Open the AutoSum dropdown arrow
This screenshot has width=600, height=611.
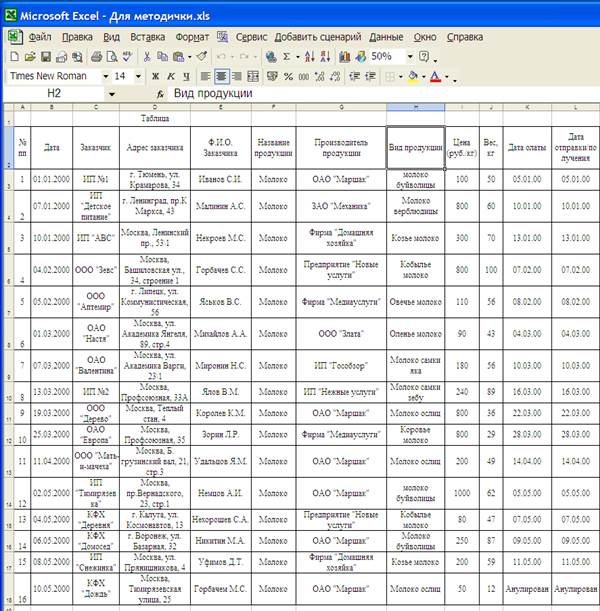coord(298,57)
